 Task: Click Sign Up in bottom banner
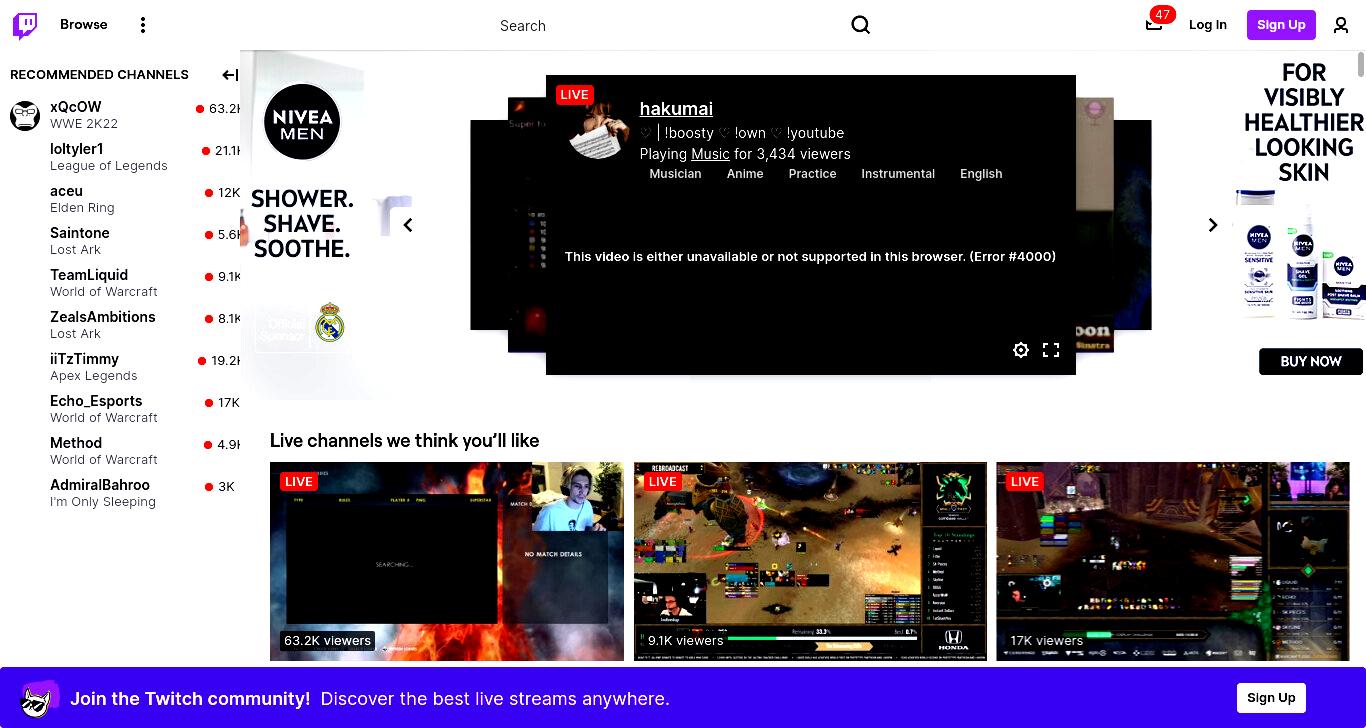[x=1271, y=698]
